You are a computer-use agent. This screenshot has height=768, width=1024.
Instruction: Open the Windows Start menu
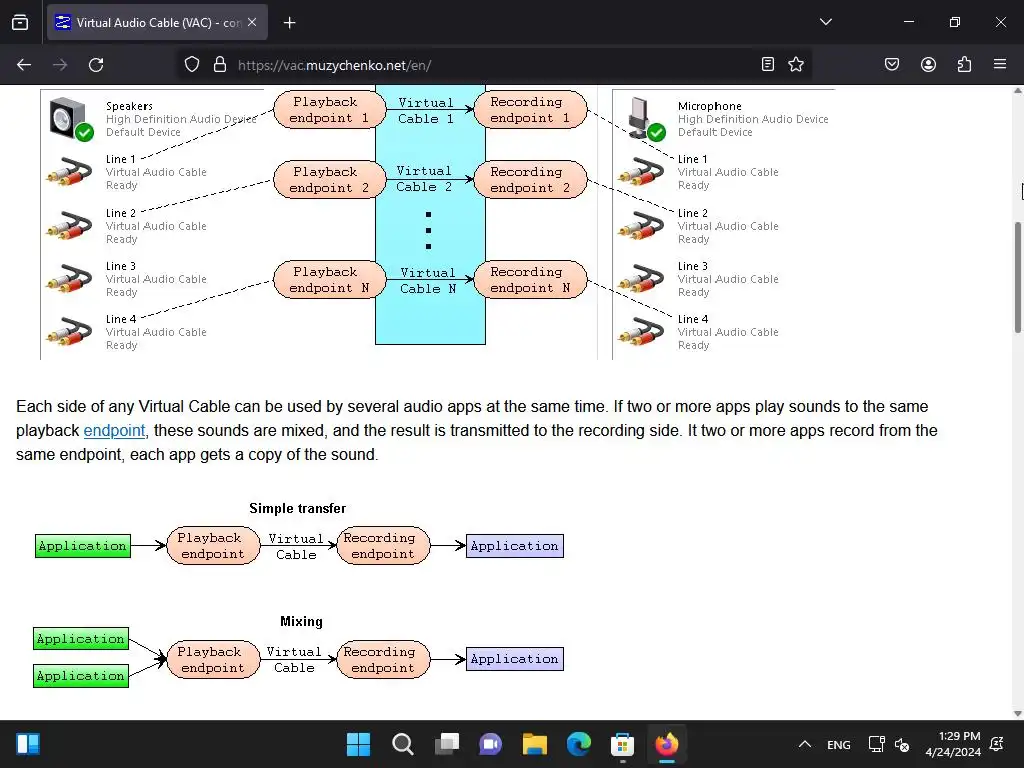tap(359, 744)
